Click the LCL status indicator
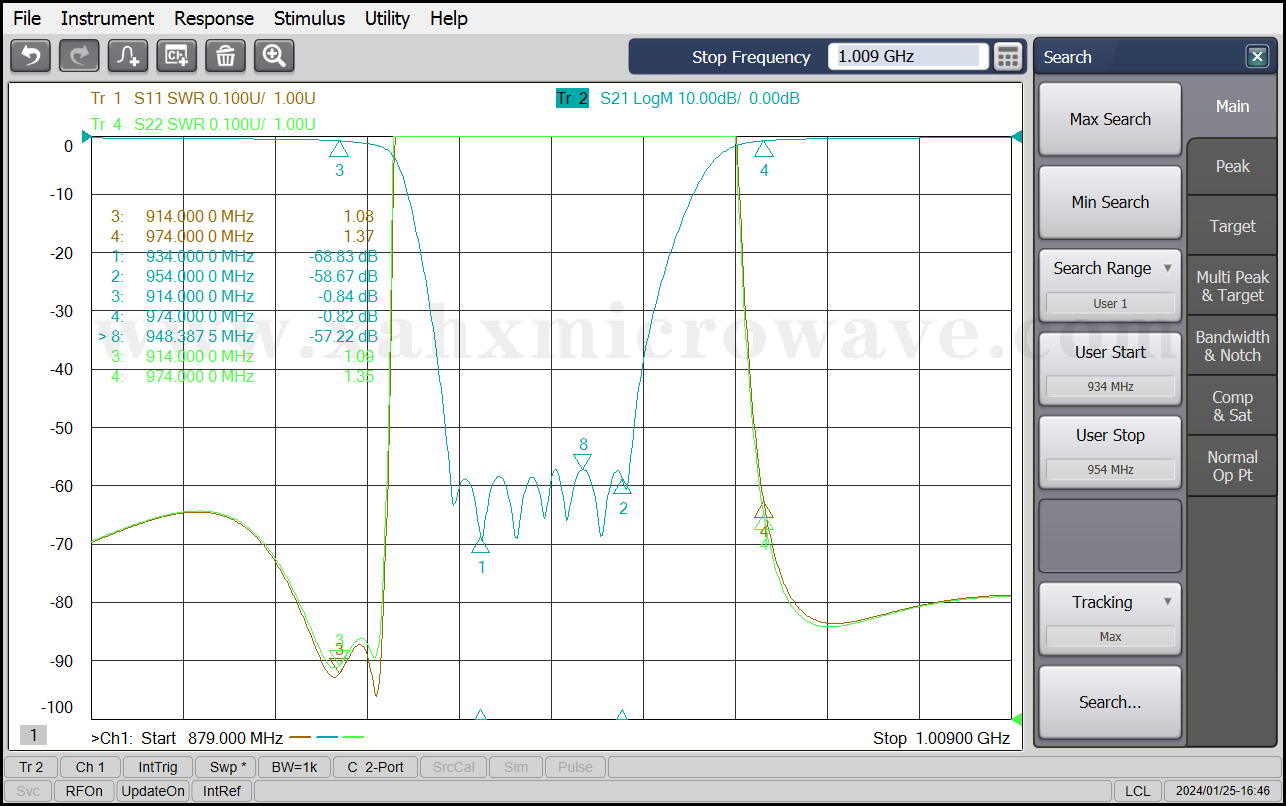The image size is (1286, 806). (1137, 791)
